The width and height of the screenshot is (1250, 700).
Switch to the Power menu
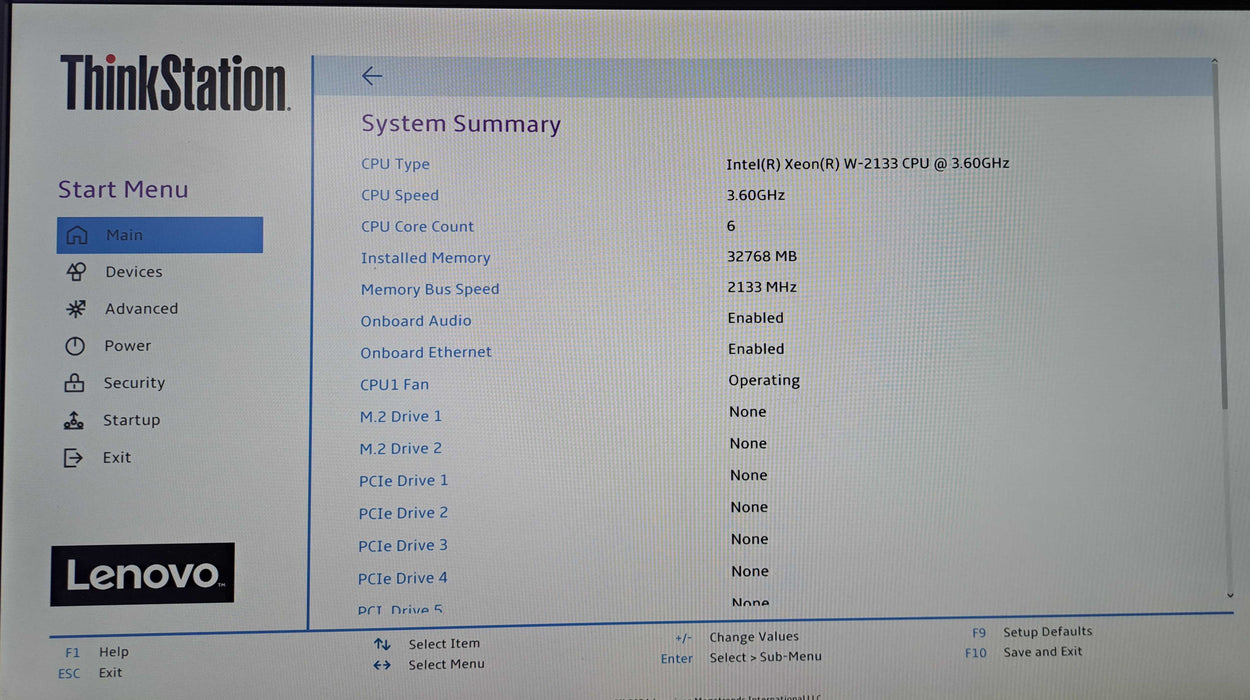point(128,346)
